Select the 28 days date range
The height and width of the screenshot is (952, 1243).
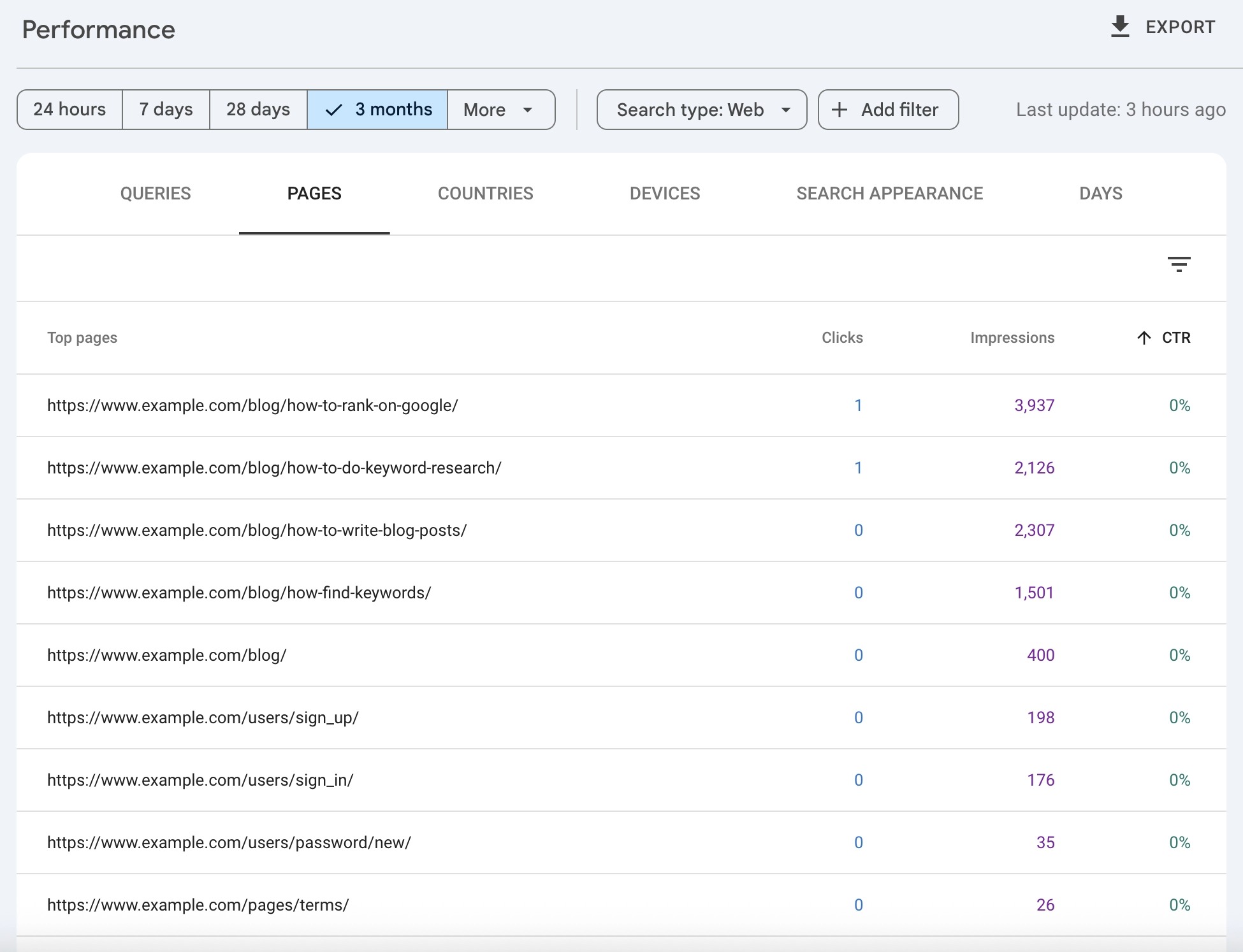pyautogui.click(x=258, y=110)
